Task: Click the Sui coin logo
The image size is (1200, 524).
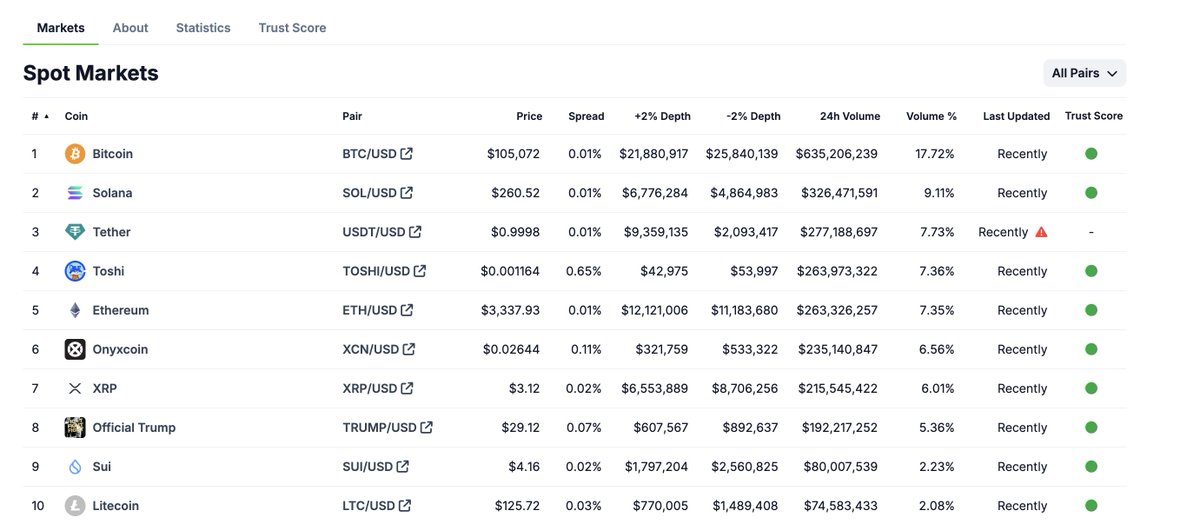Action: (75, 466)
